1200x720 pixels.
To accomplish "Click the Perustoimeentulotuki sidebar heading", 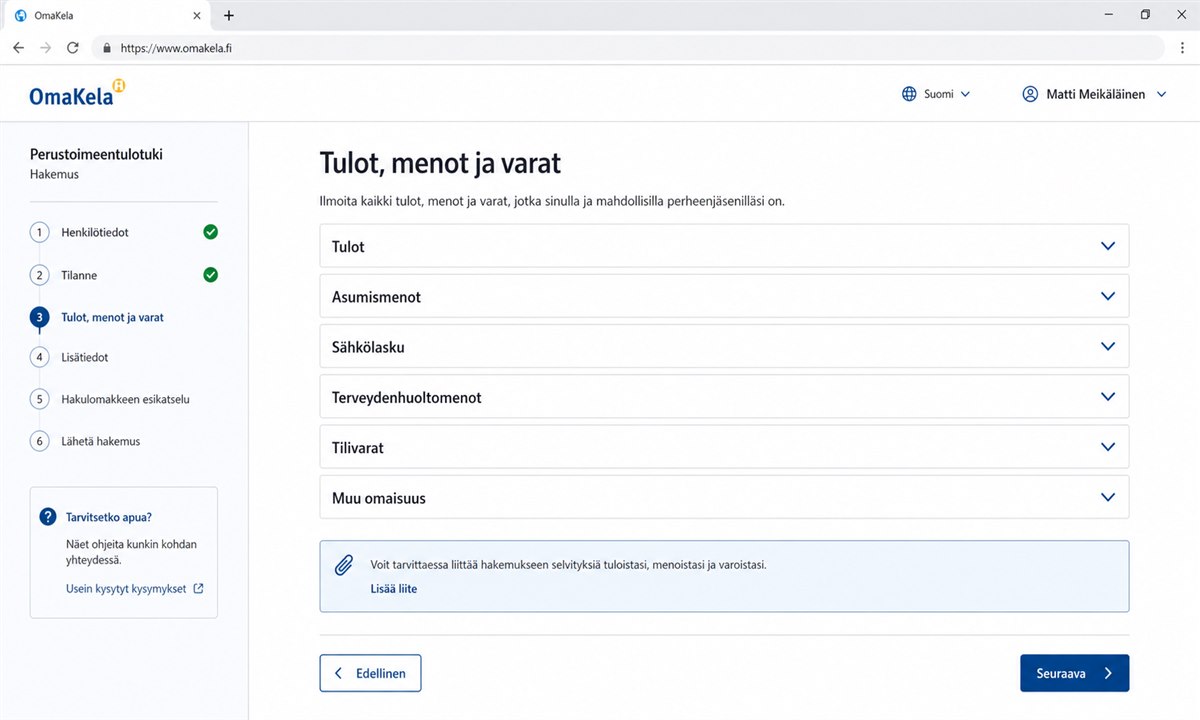I will tap(96, 154).
